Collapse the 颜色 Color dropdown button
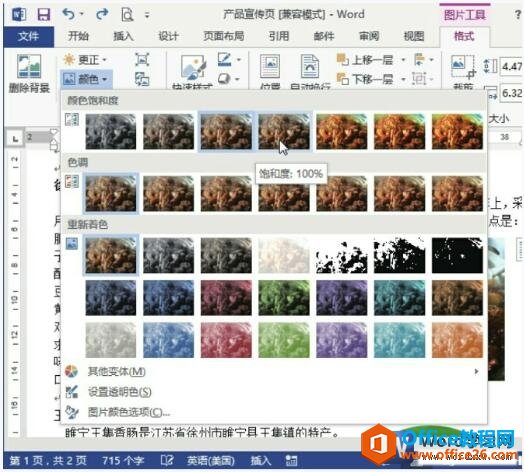Screen dimensions: 524x472 86,79
